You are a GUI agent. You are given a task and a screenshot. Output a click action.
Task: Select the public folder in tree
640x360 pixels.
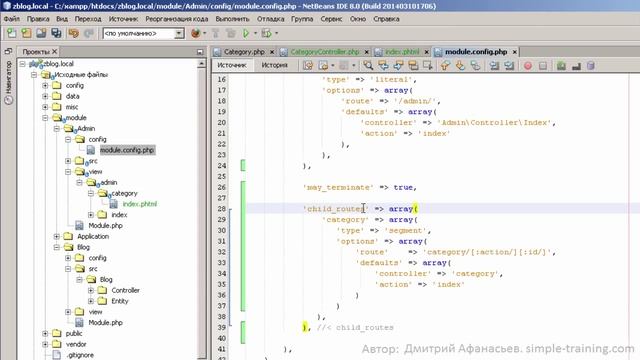[x=74, y=333]
